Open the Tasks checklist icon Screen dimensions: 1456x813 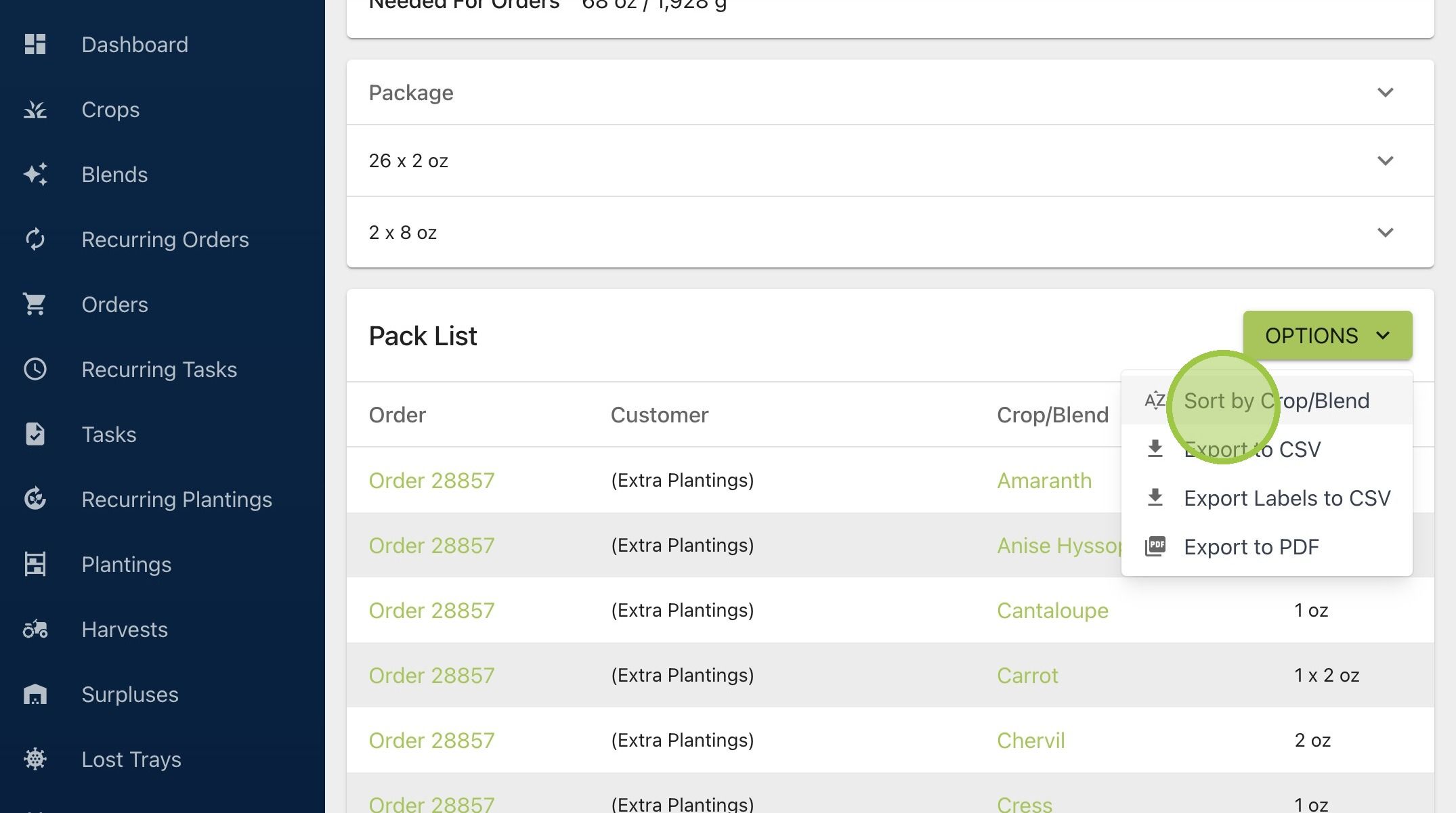(35, 435)
